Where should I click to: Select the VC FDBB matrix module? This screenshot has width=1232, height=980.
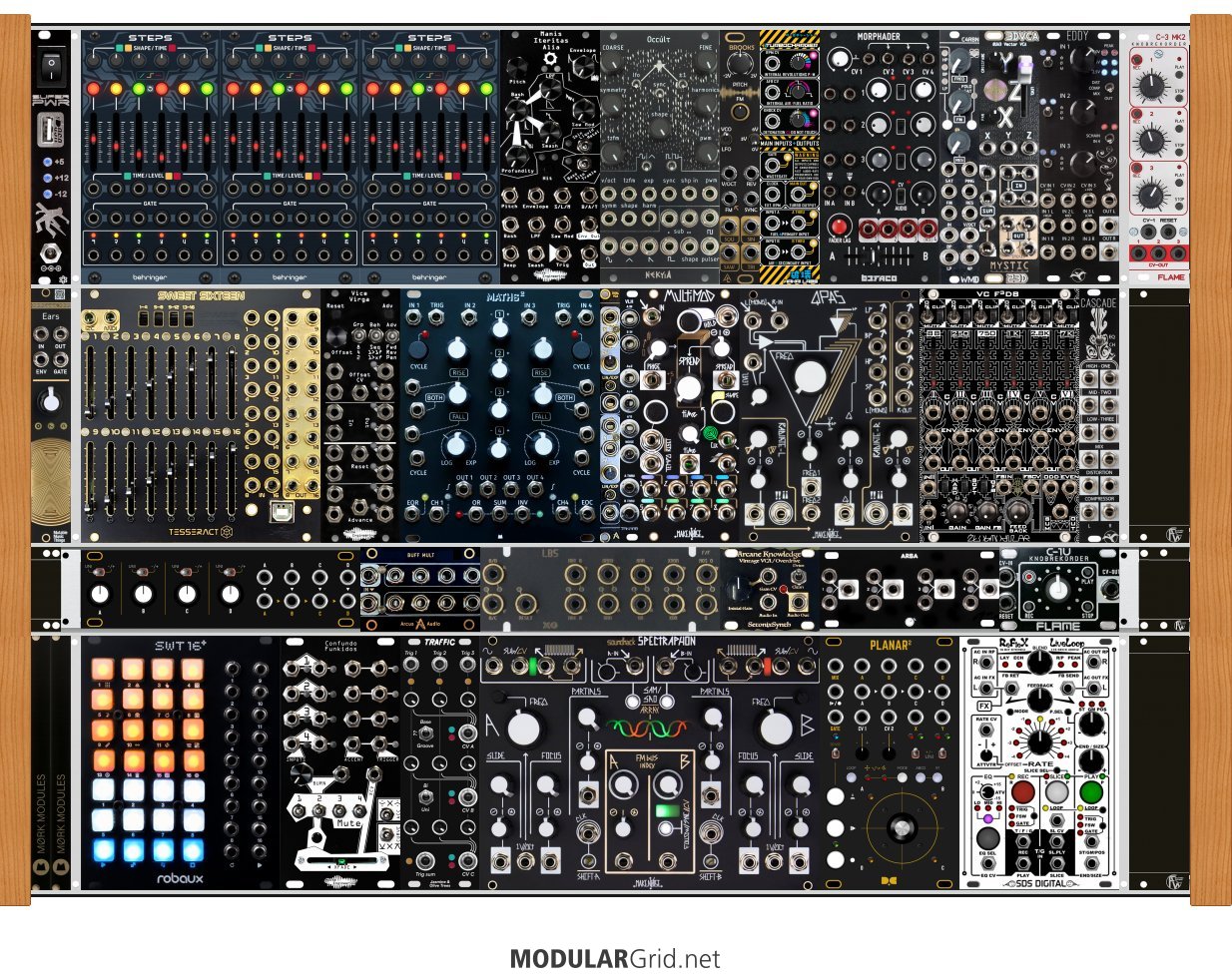(999, 415)
